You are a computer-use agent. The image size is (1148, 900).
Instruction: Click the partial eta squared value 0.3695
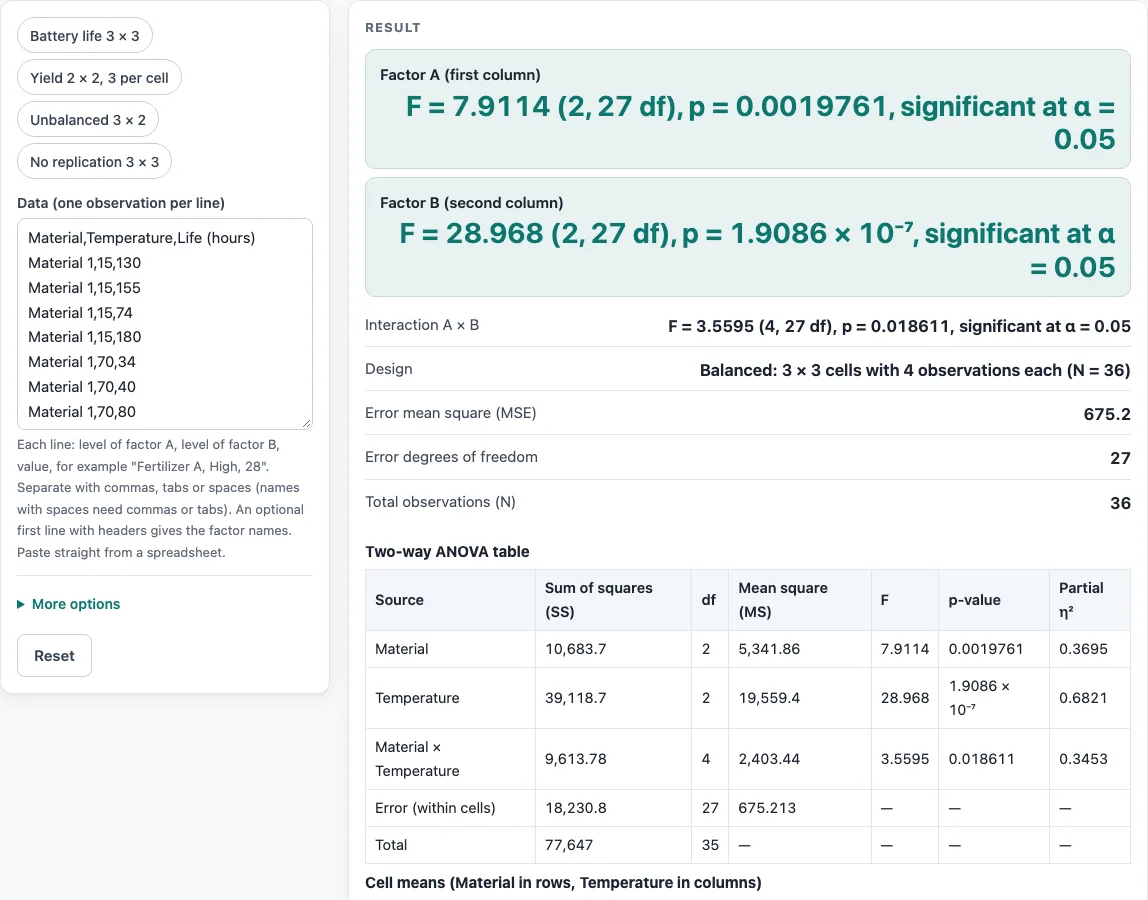click(x=1083, y=649)
